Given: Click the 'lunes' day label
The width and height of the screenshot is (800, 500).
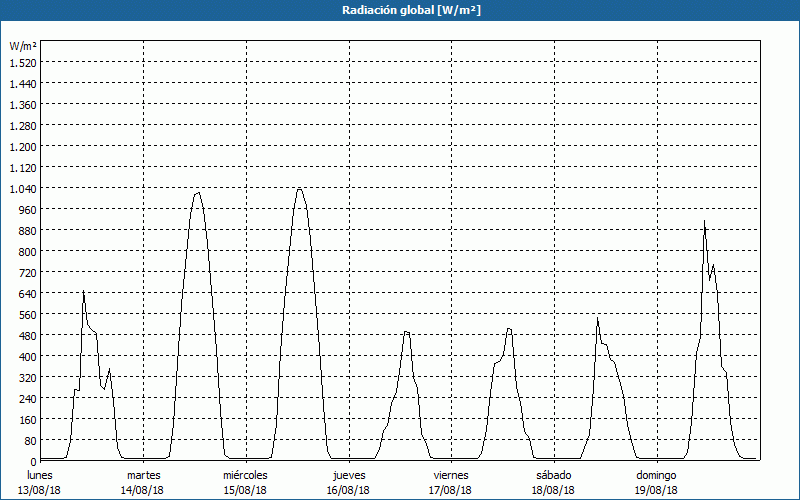Looking at the screenshot, I should (40, 475).
